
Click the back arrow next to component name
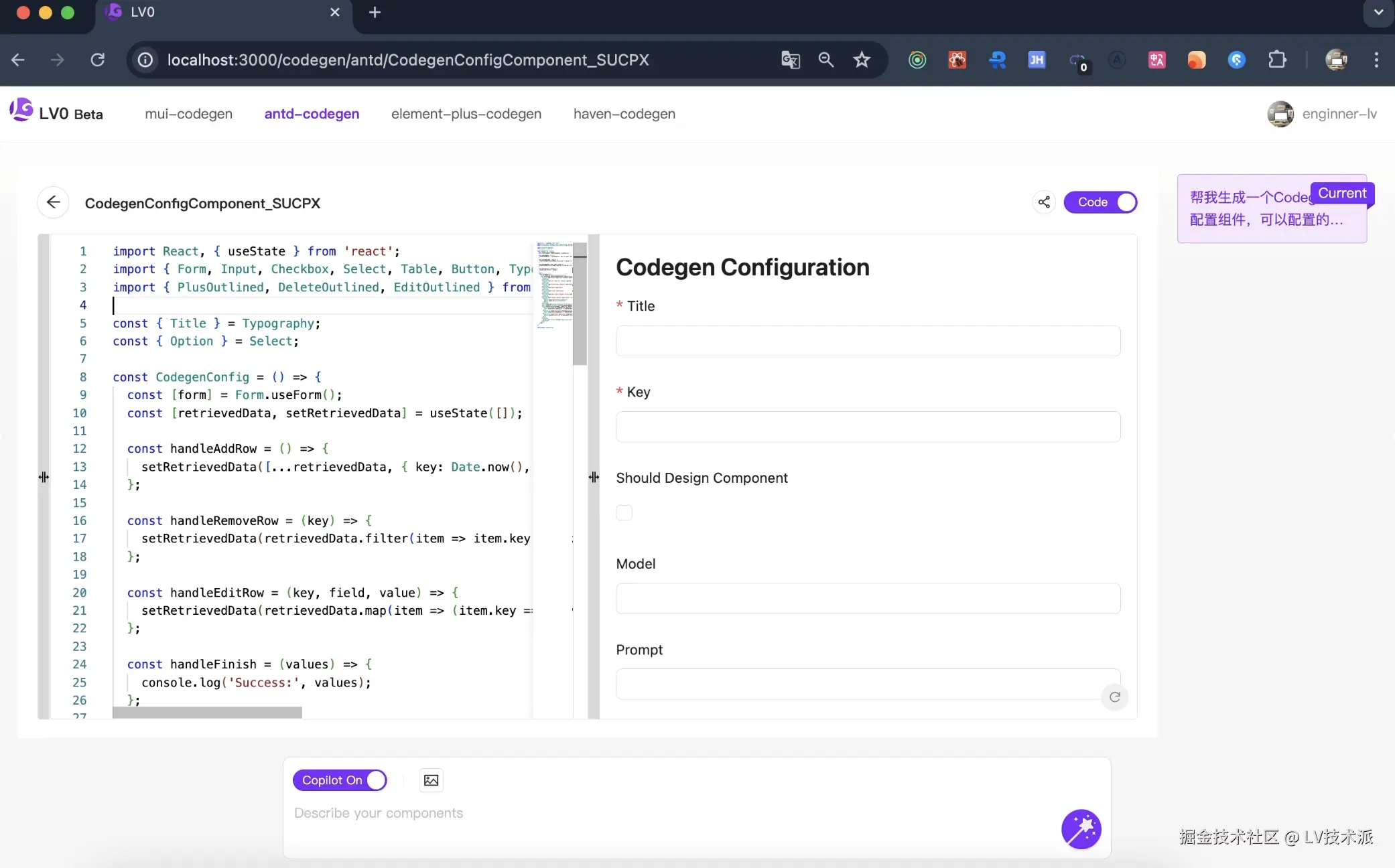(54, 202)
